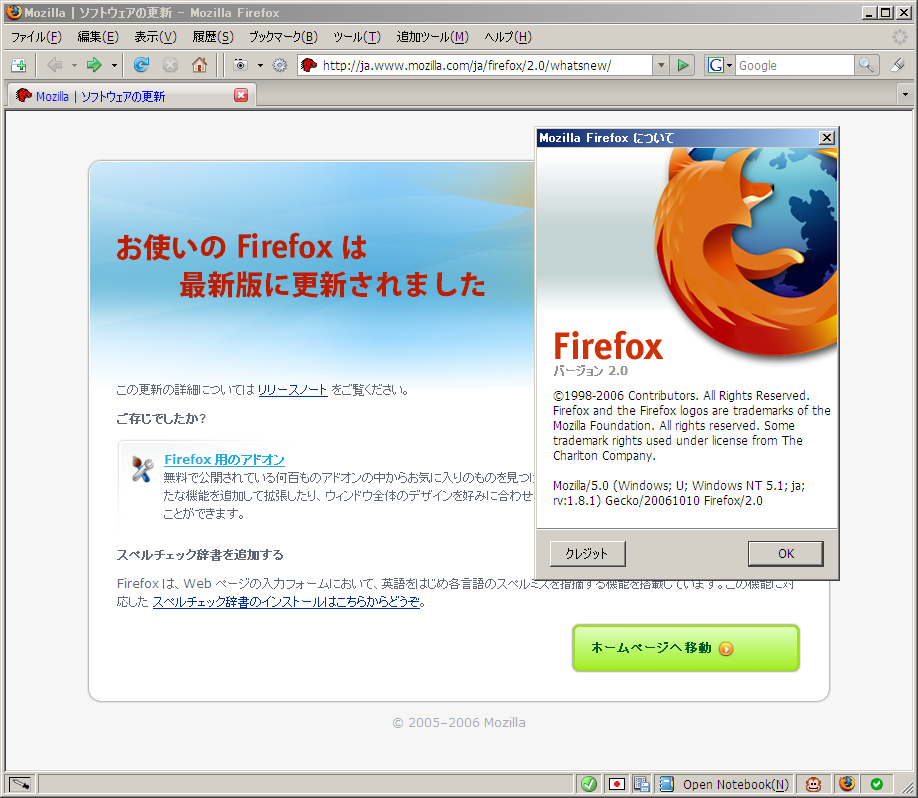Click the search magnifier icon

866,65
